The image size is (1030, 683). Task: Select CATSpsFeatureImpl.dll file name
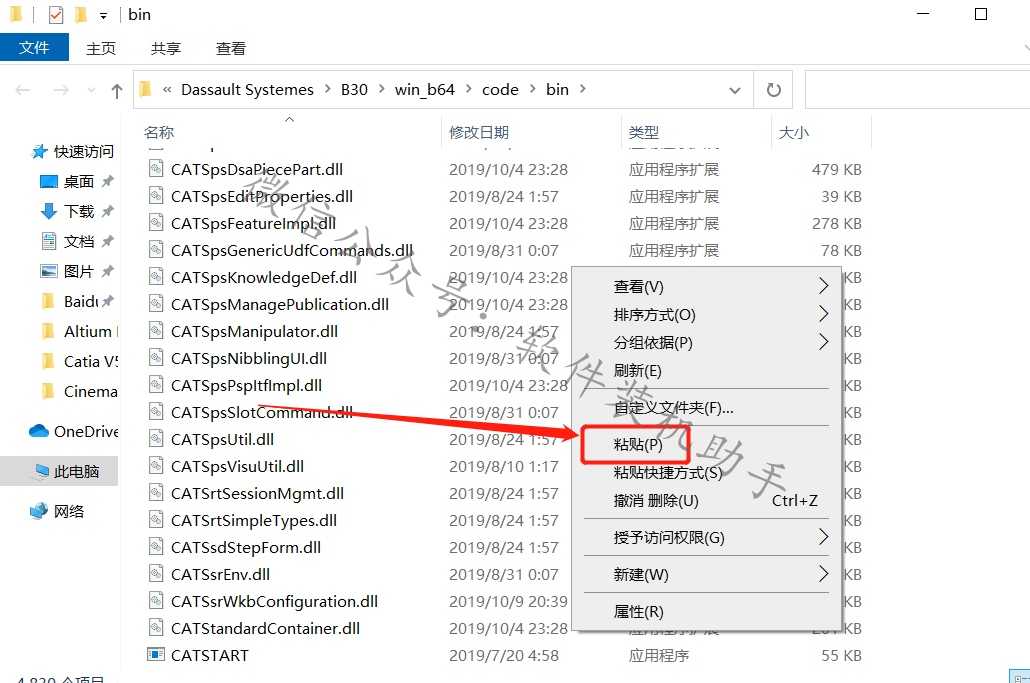254,223
